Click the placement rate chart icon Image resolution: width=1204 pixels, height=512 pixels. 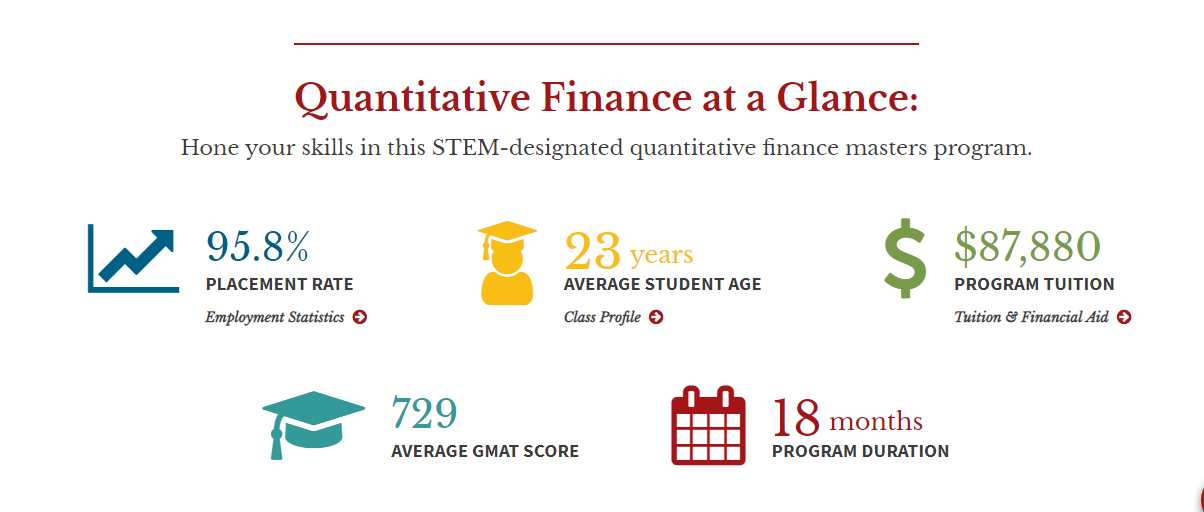coord(133,258)
